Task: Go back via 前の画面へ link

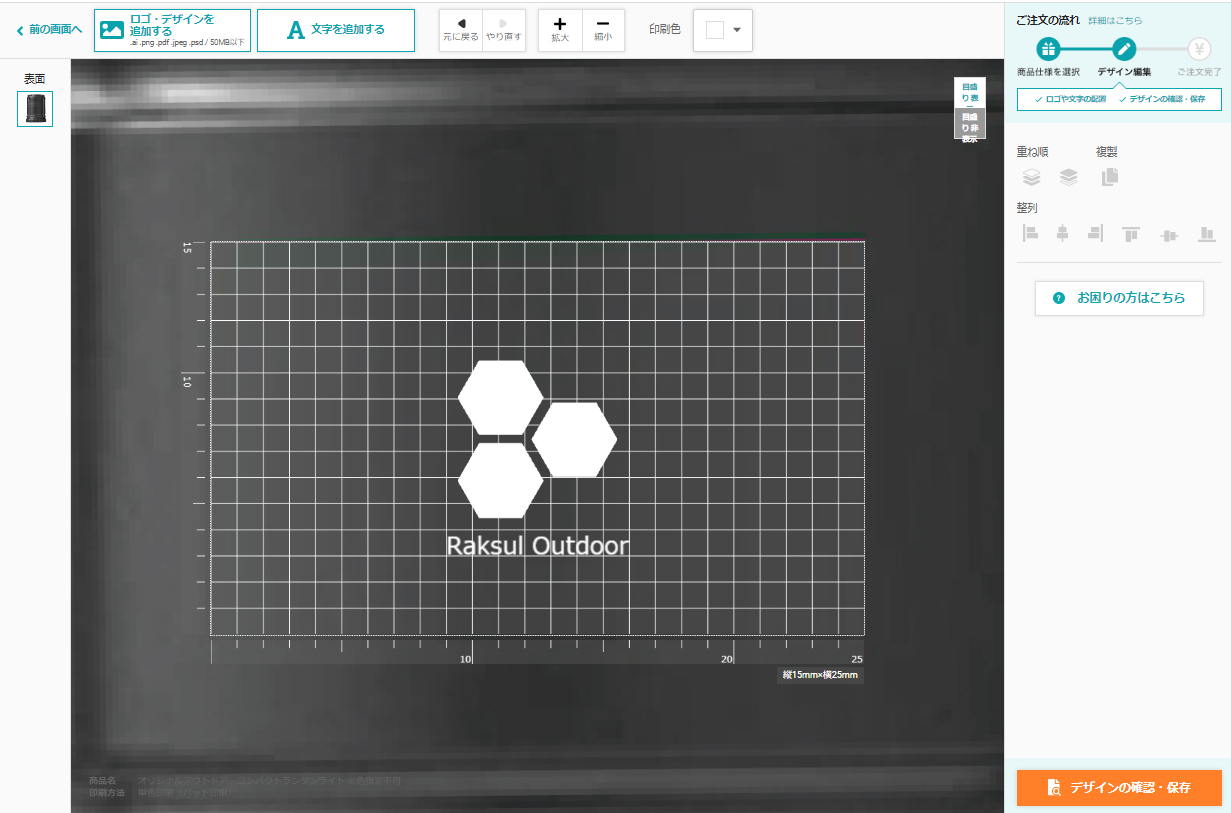Action: point(49,30)
